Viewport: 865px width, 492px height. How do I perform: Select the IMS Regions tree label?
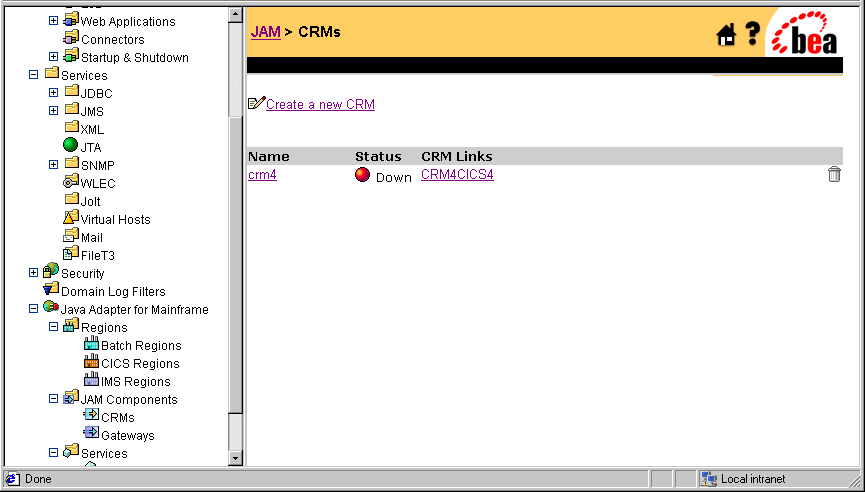tap(136, 382)
